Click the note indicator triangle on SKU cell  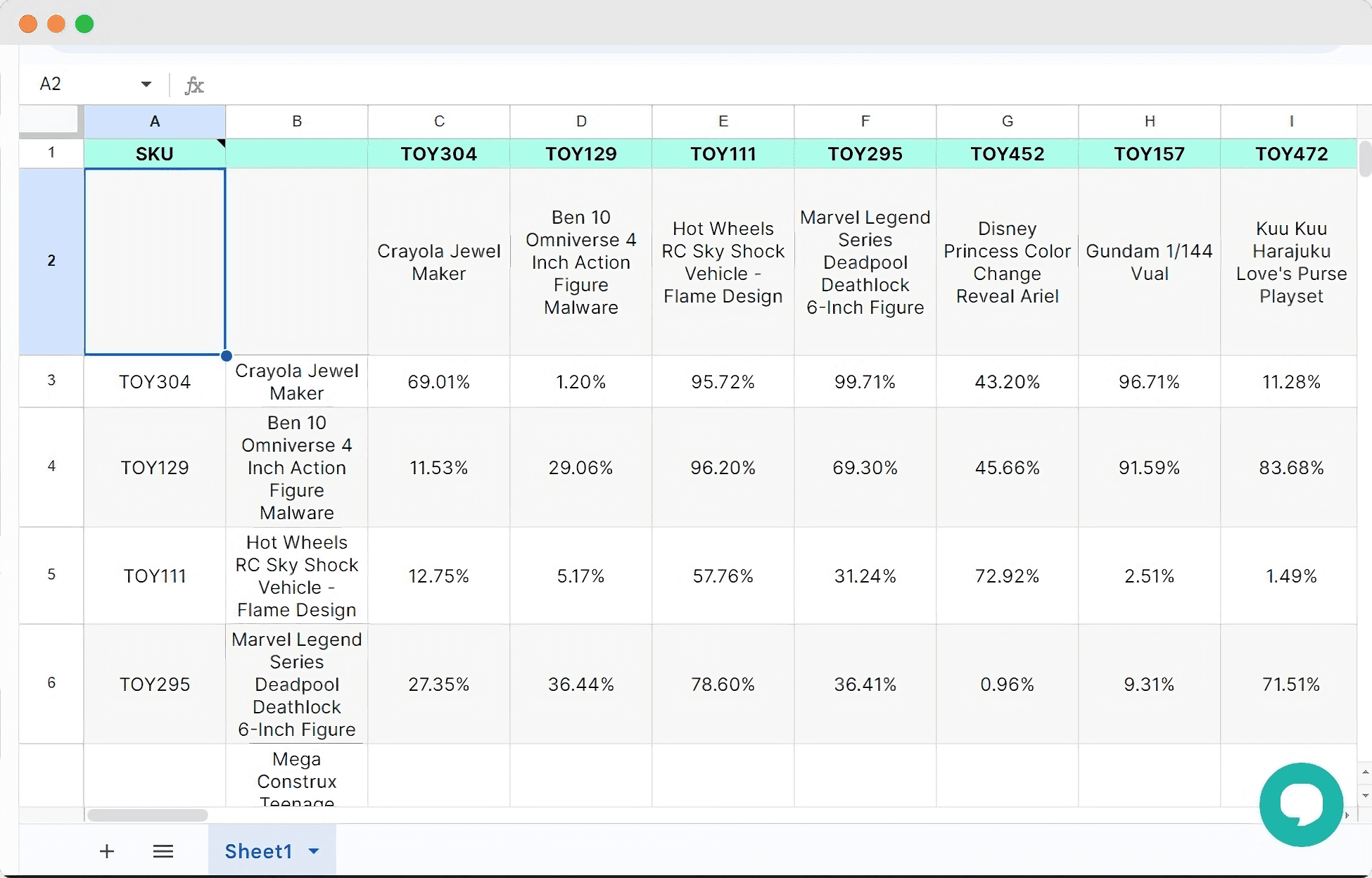(x=221, y=144)
